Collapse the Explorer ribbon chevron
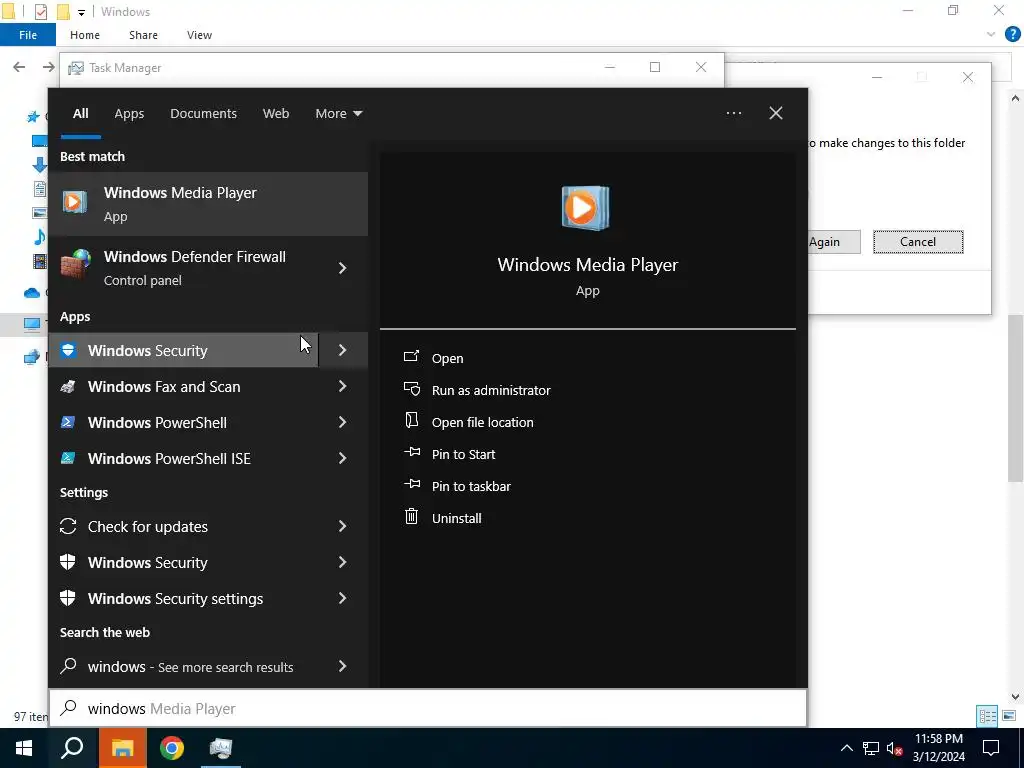 coord(991,35)
